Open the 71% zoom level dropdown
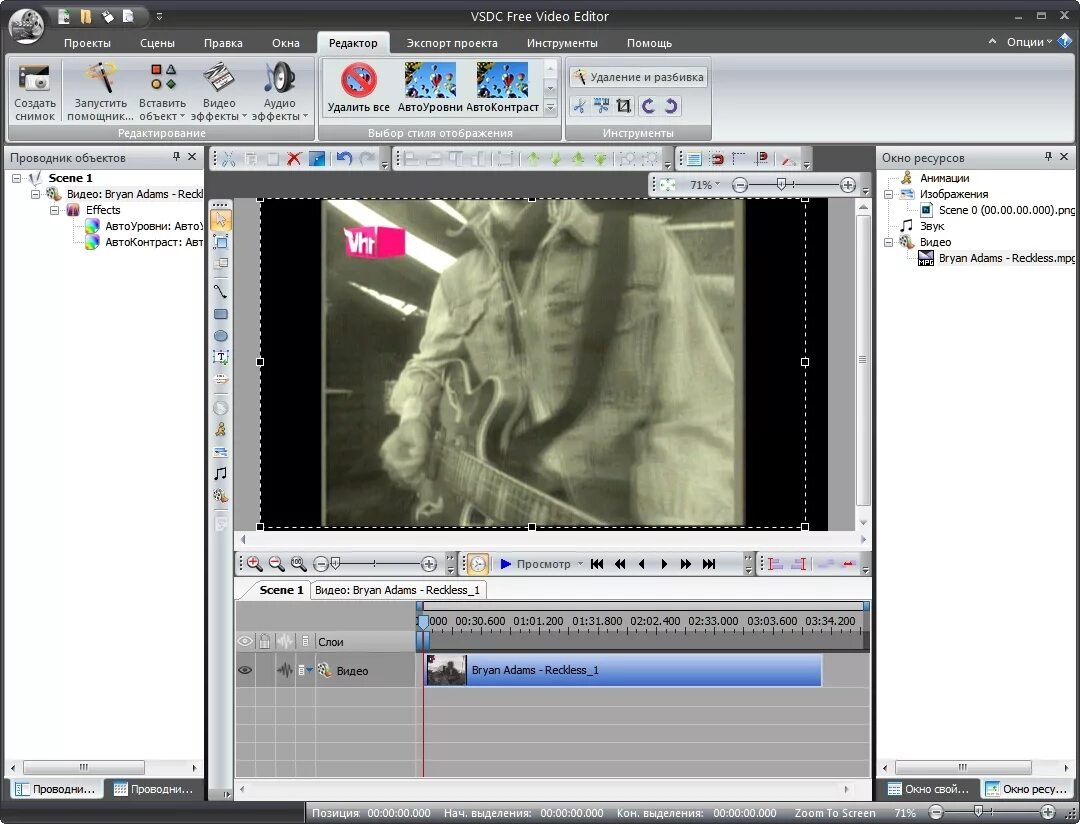Image resolution: width=1080 pixels, height=824 pixels. point(704,185)
